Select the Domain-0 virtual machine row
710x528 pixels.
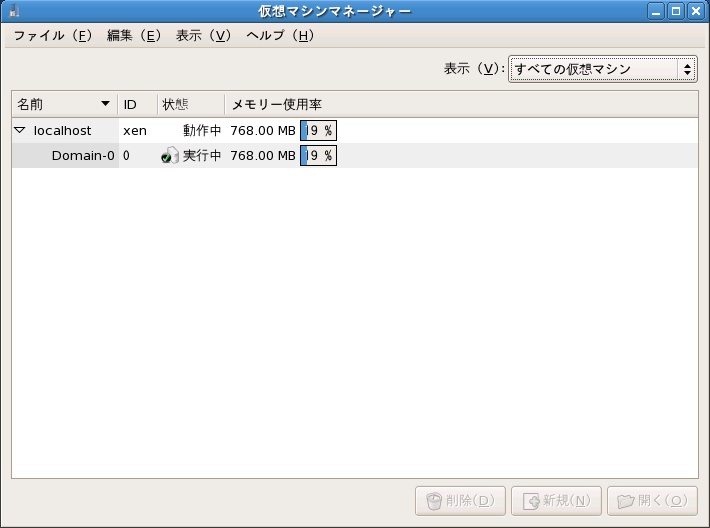(355, 155)
